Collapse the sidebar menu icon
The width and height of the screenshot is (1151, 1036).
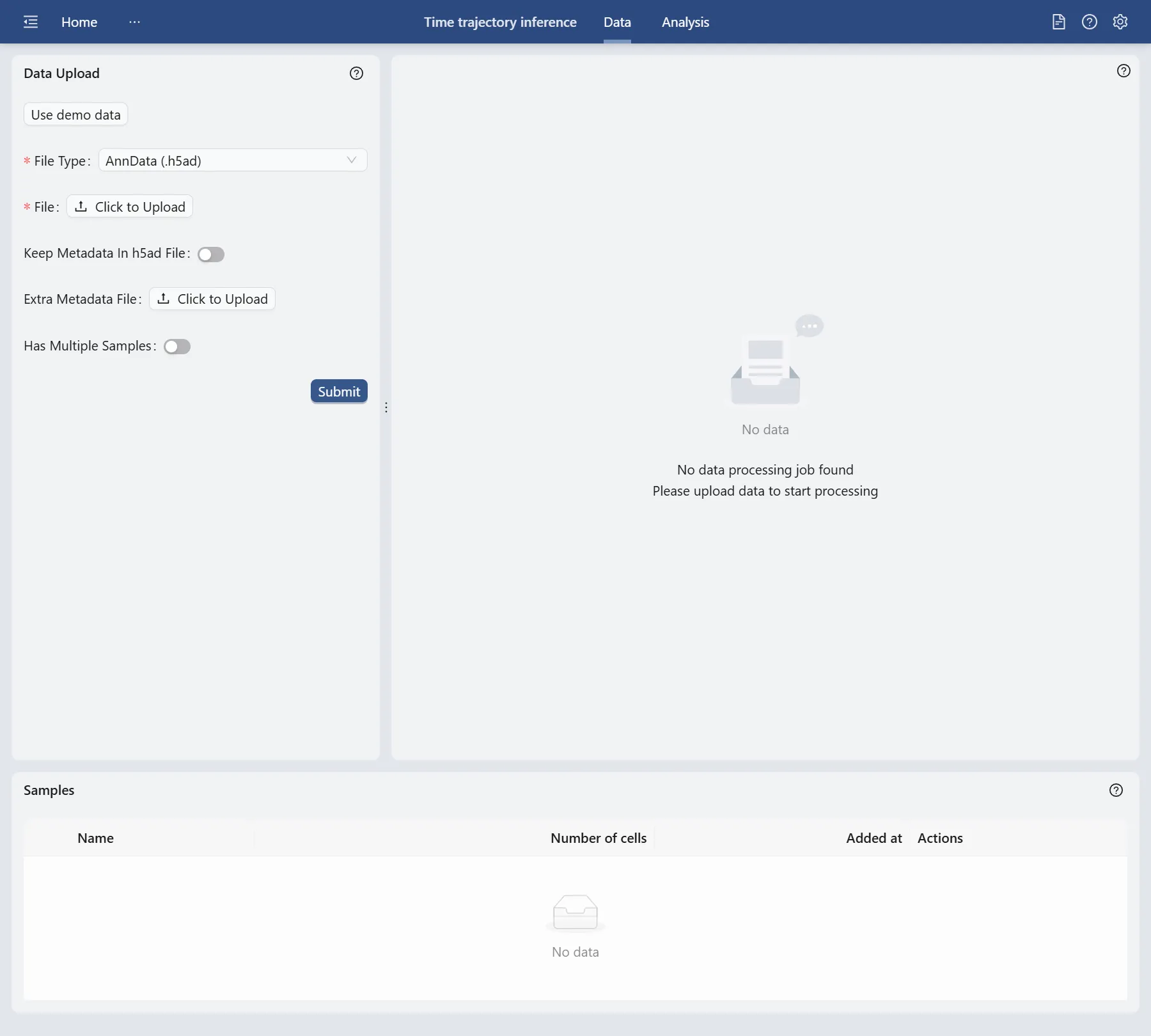coord(31,22)
